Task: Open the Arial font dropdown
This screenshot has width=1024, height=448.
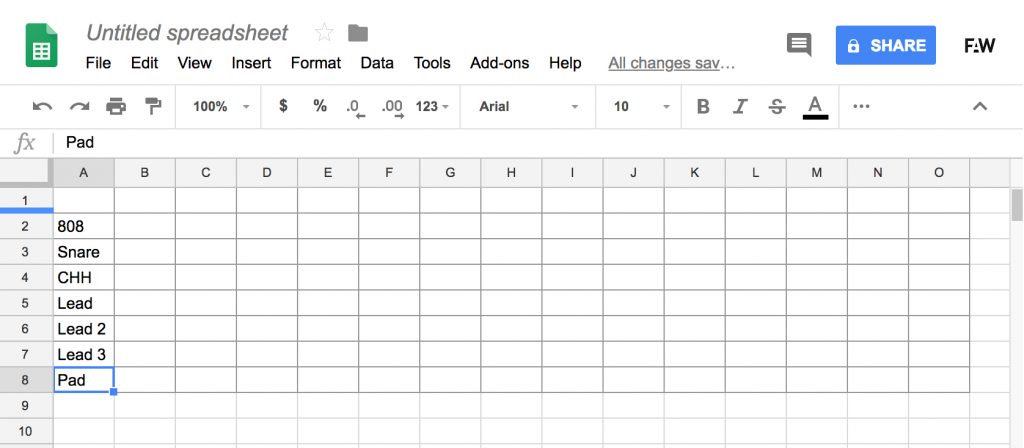Action: click(529, 106)
